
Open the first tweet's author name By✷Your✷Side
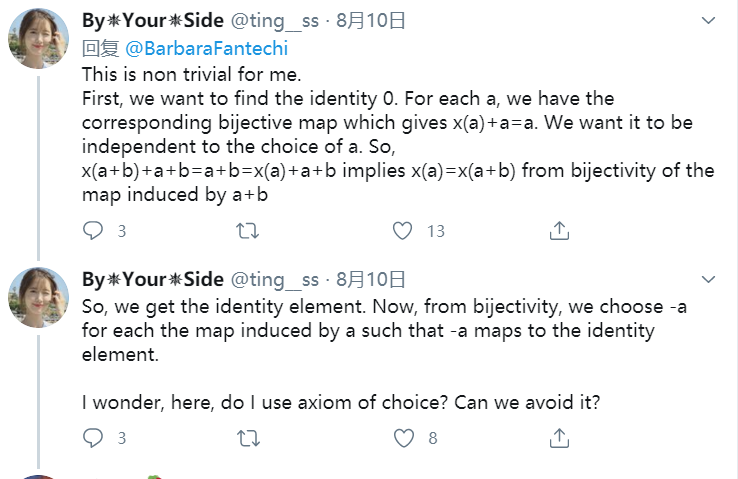coord(152,21)
